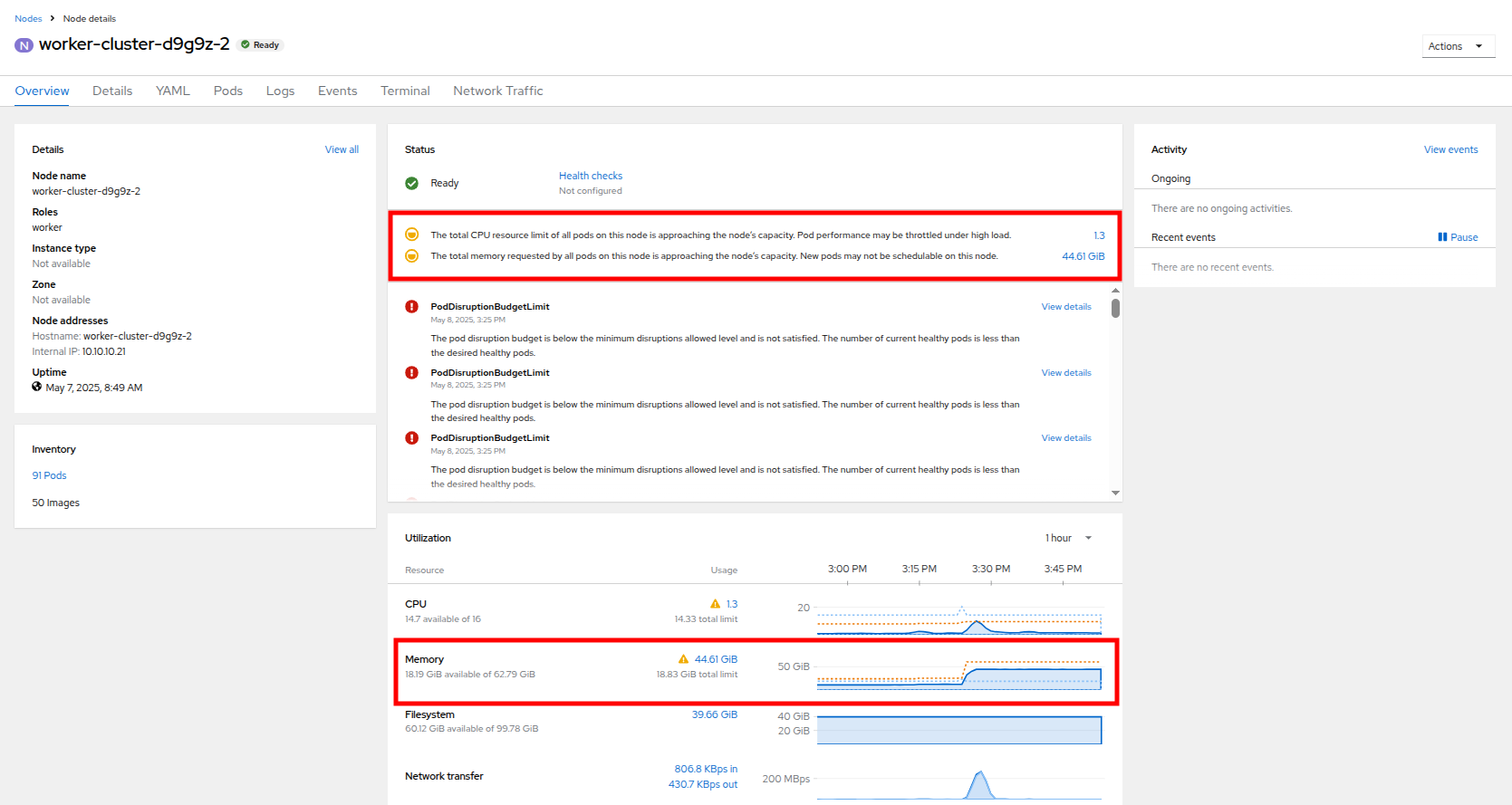Click the purple N node resource icon
The width and height of the screenshot is (1512, 805).
coord(24,45)
